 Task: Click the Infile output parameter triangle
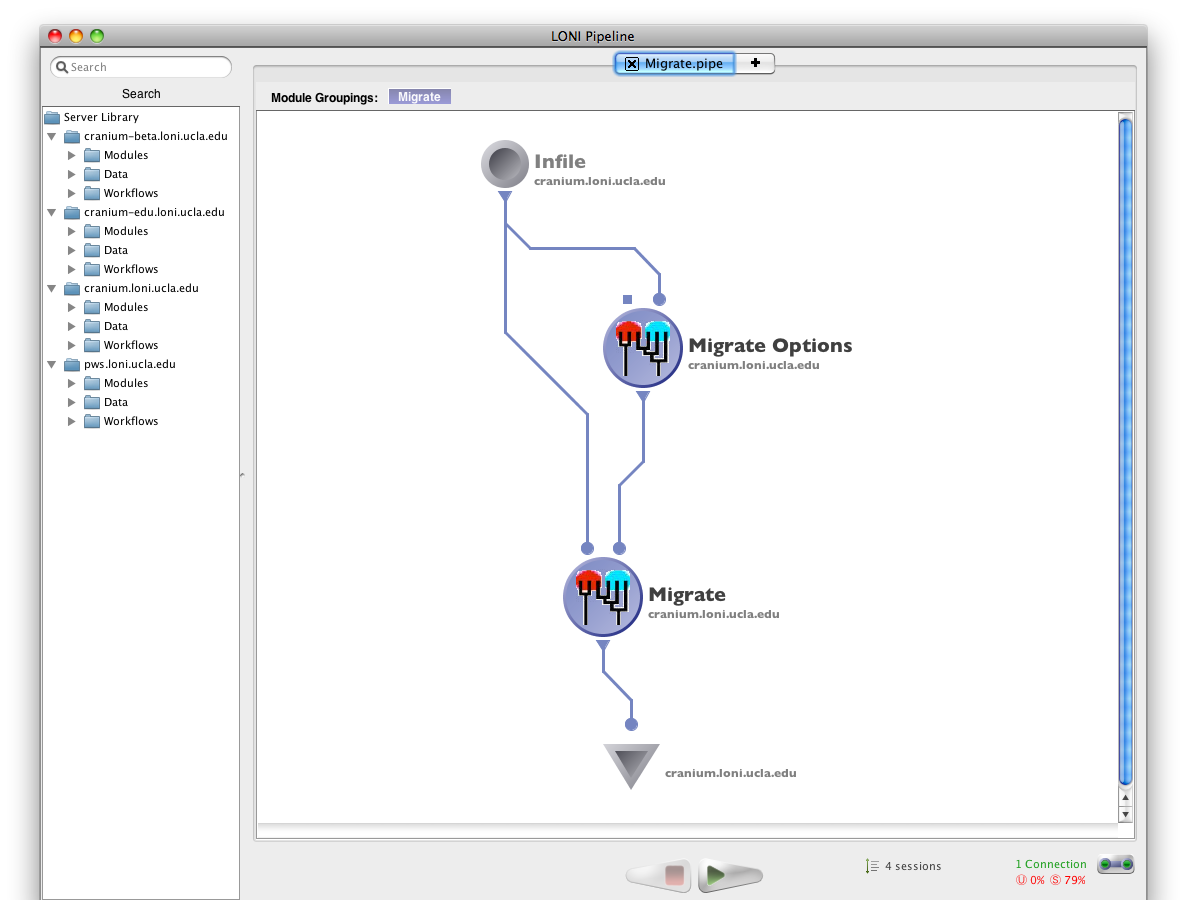tap(505, 196)
